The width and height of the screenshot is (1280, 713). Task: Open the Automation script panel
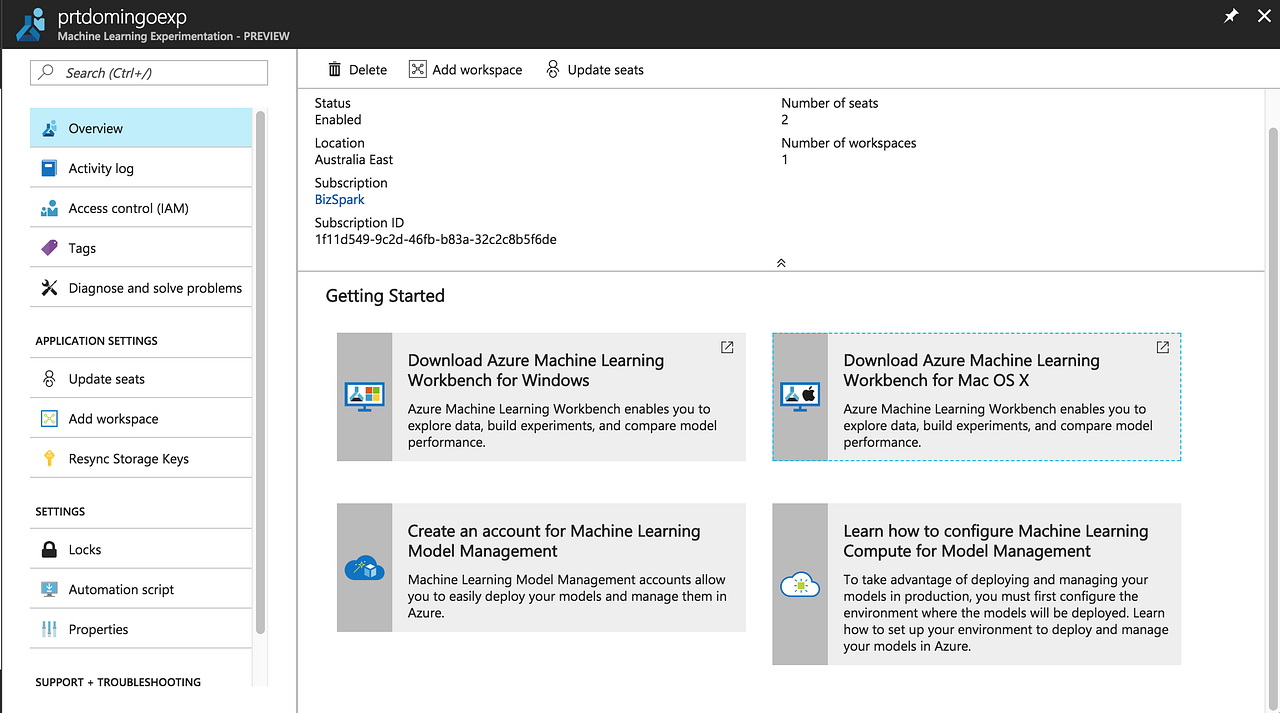(48, 589)
